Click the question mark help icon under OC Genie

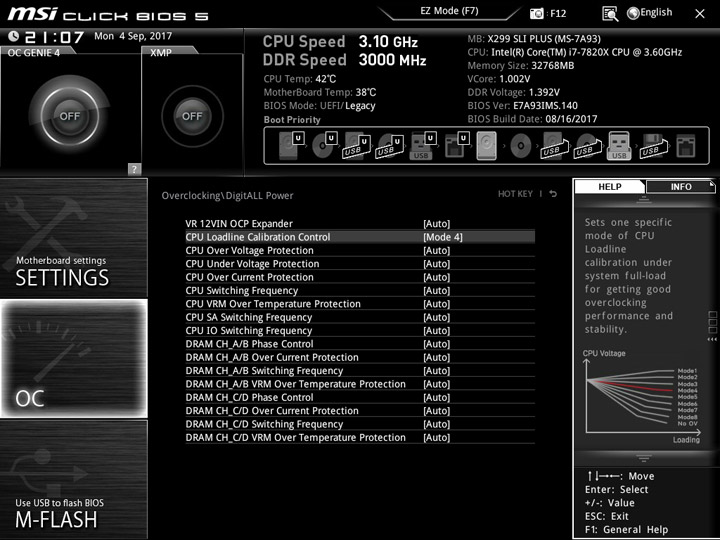click(134, 169)
